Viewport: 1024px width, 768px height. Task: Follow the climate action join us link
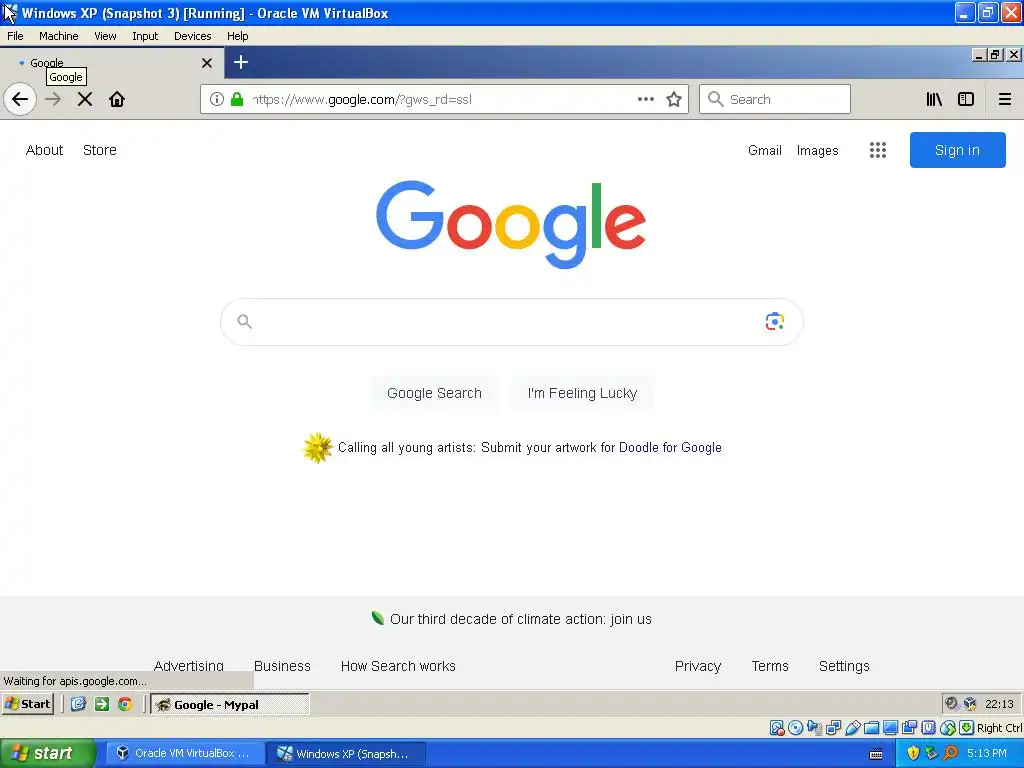pyautogui.click(x=520, y=619)
